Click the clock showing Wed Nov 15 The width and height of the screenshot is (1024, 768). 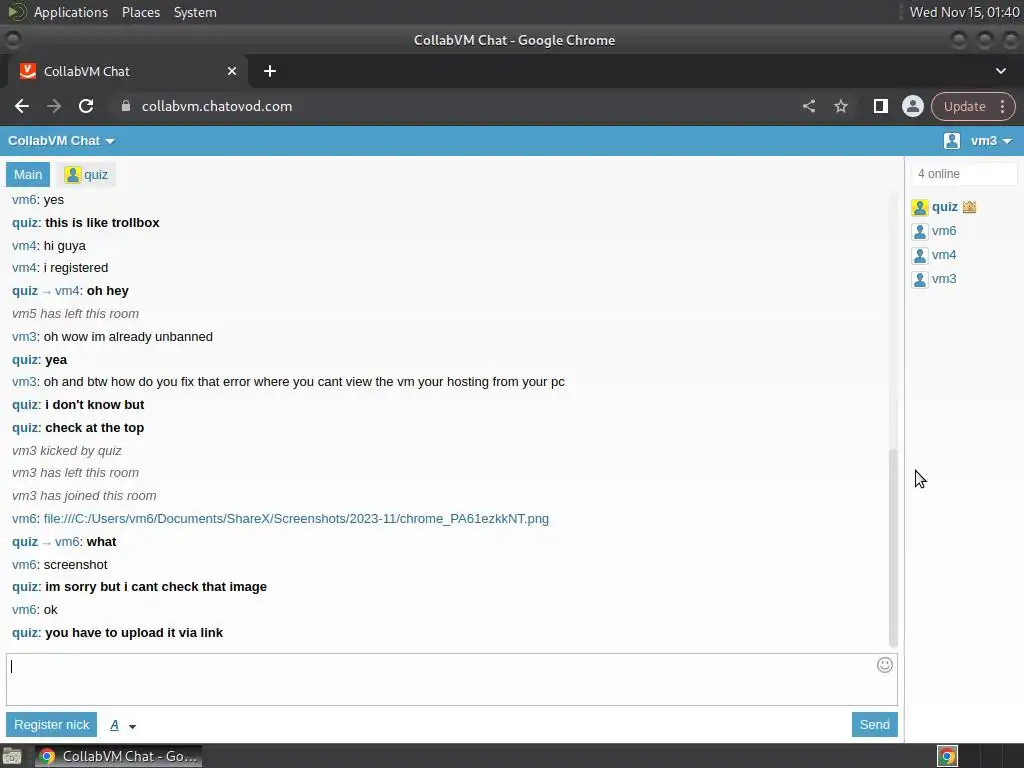point(964,12)
